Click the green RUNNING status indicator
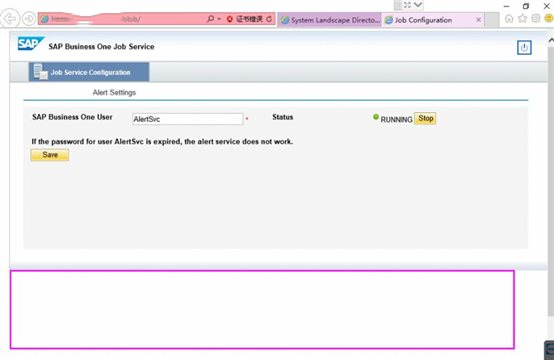This screenshot has height=360, width=554. [x=376, y=117]
